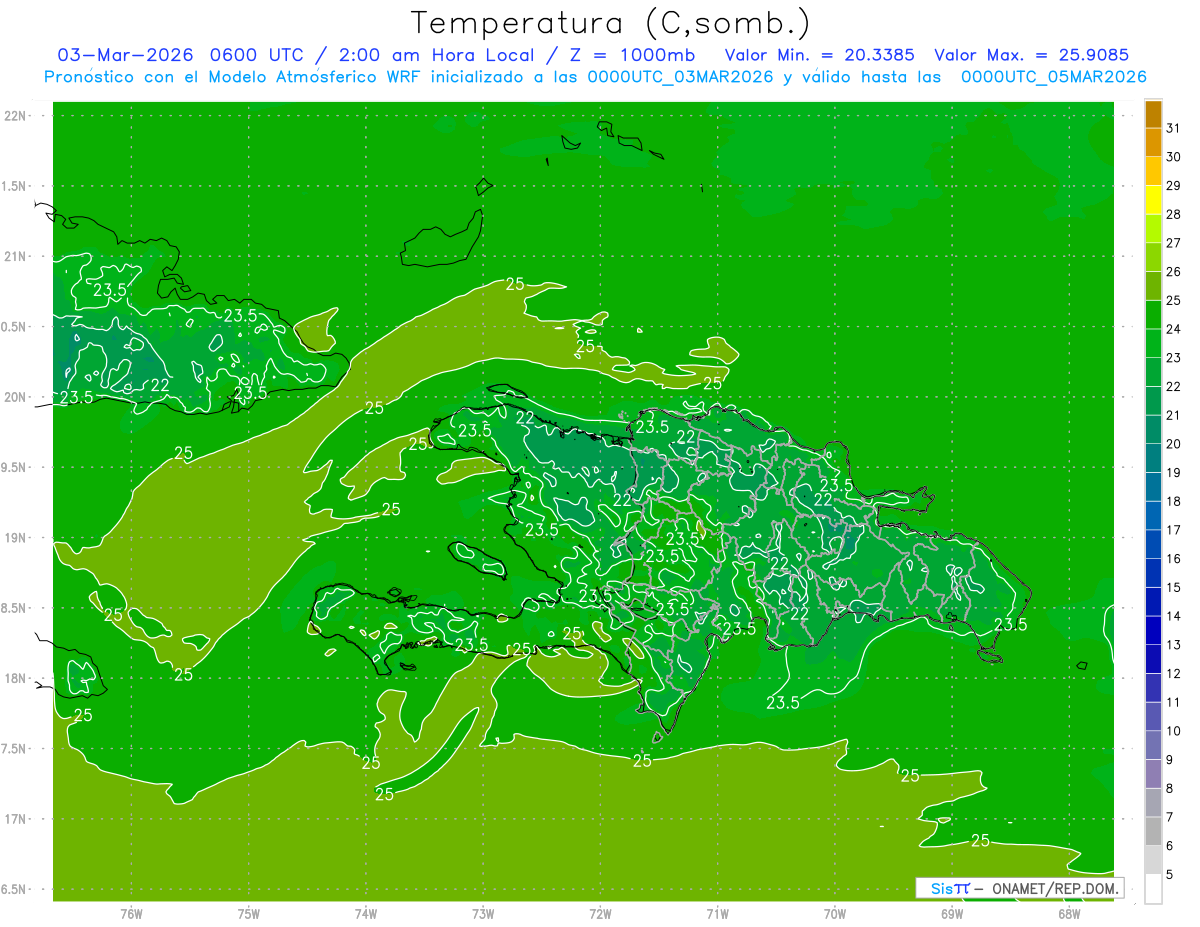Click the Valor Max. = 25.9085 text
Image resolution: width=1200 pixels, height=927 pixels.
[1031, 55]
